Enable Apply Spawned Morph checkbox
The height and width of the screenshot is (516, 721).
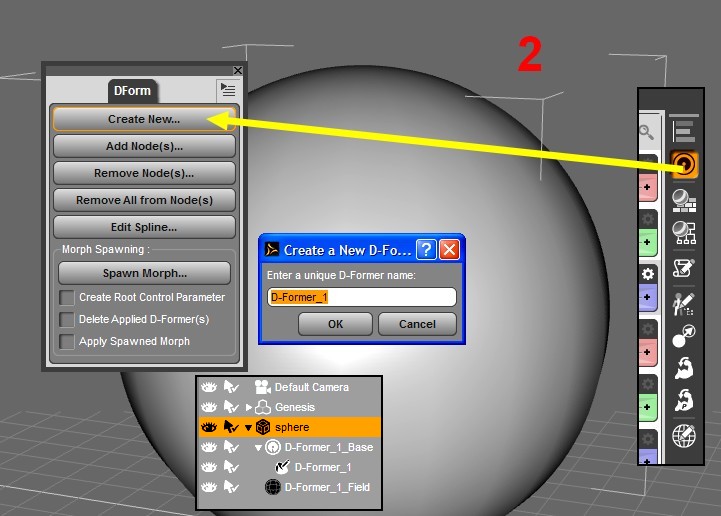67,341
